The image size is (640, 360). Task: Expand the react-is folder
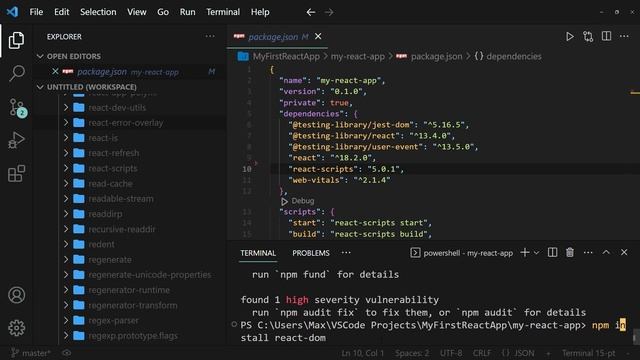pyautogui.click(x=66, y=138)
